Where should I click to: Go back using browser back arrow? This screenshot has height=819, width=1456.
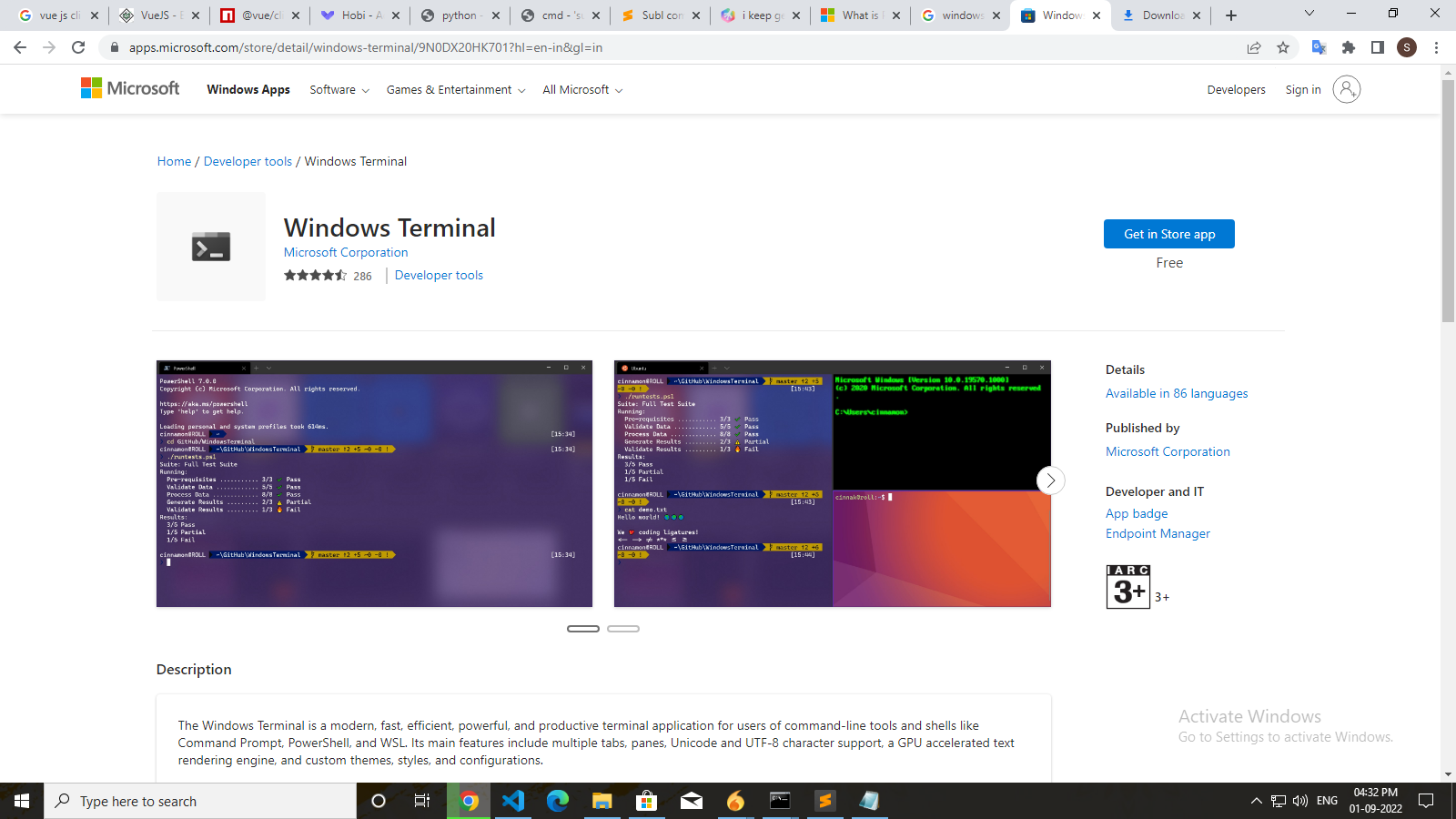click(20, 47)
